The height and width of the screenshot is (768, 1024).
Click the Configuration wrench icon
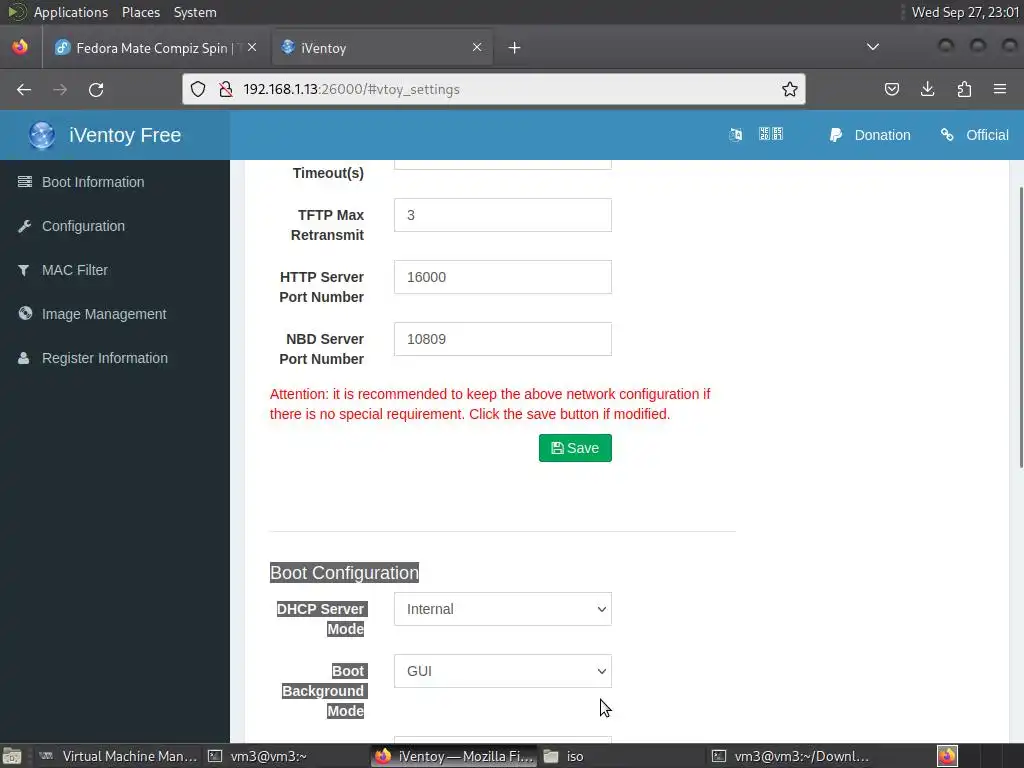click(x=25, y=226)
